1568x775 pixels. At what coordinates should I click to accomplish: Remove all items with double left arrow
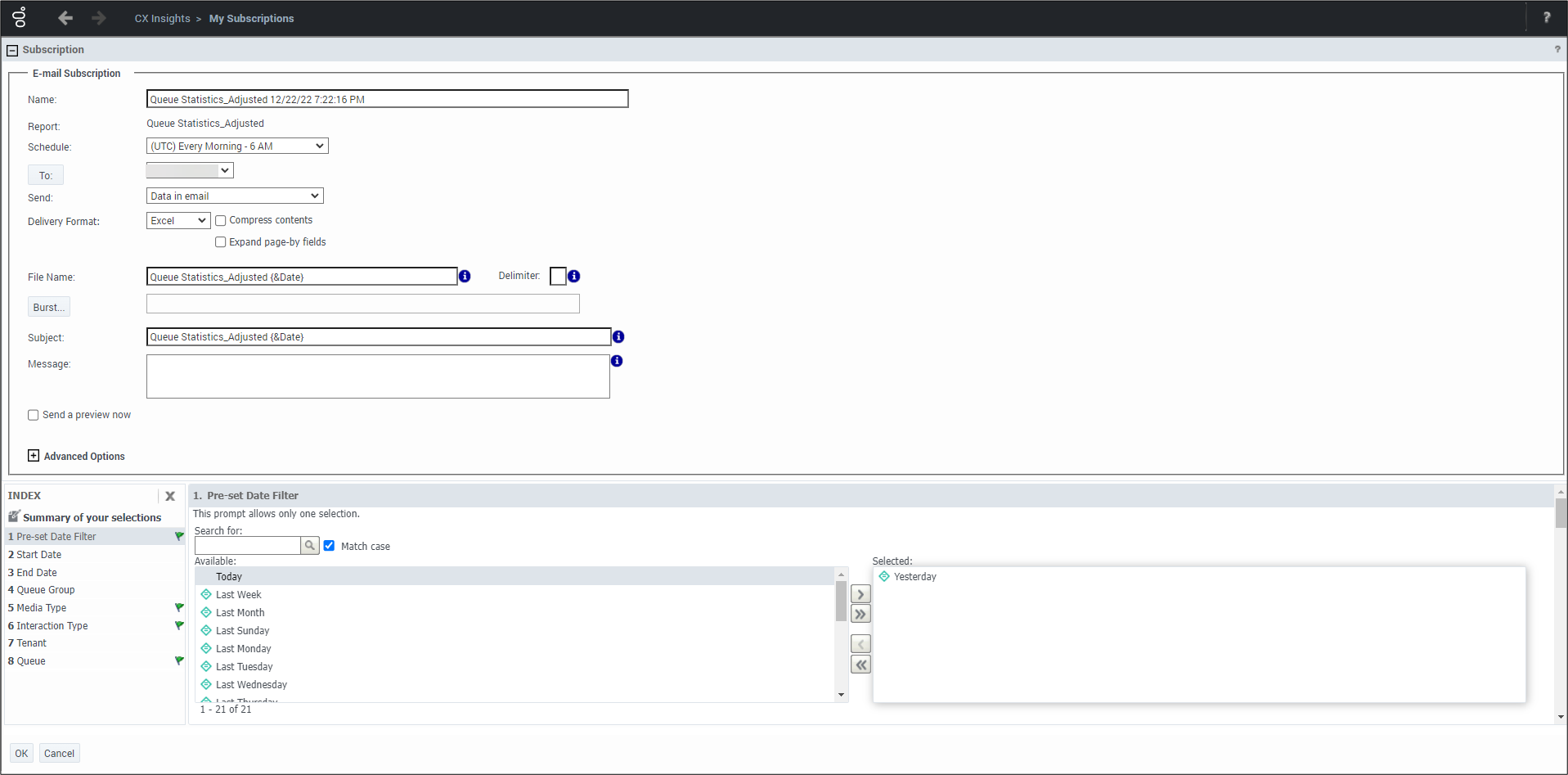click(x=860, y=665)
